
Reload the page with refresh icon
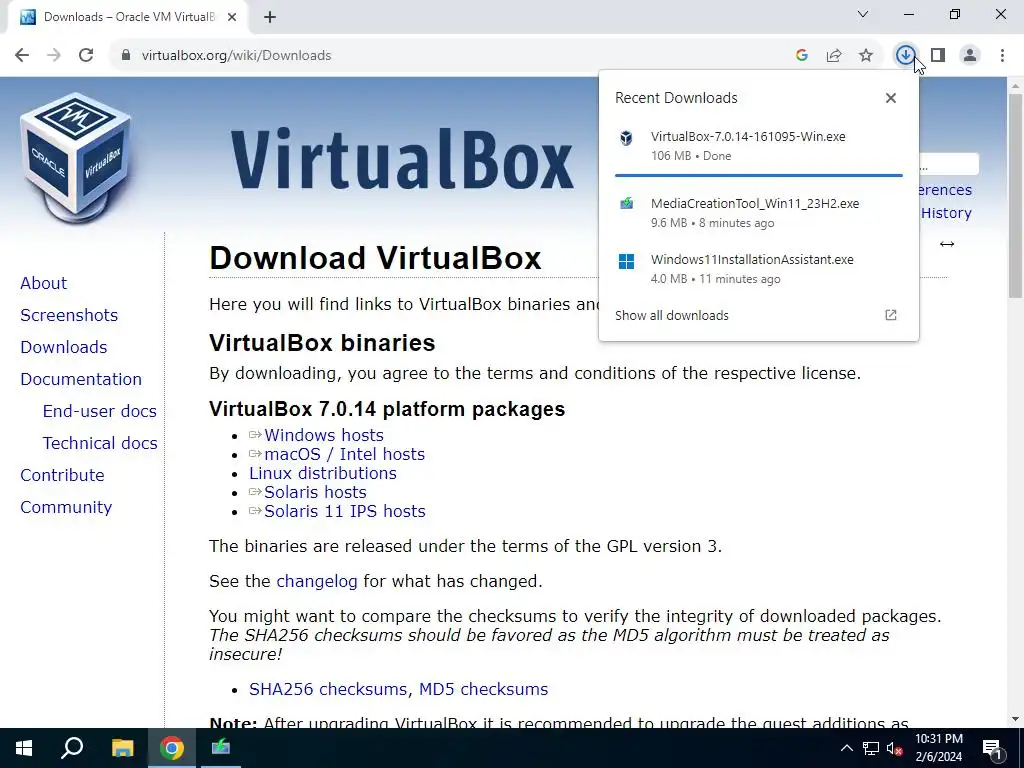click(x=86, y=56)
